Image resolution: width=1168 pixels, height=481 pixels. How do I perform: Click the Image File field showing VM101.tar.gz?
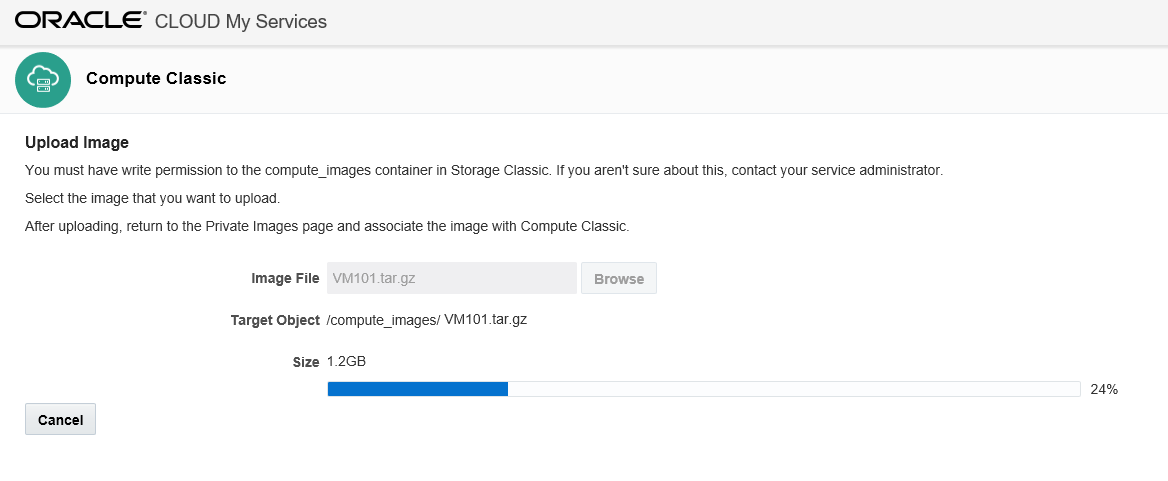pos(451,278)
